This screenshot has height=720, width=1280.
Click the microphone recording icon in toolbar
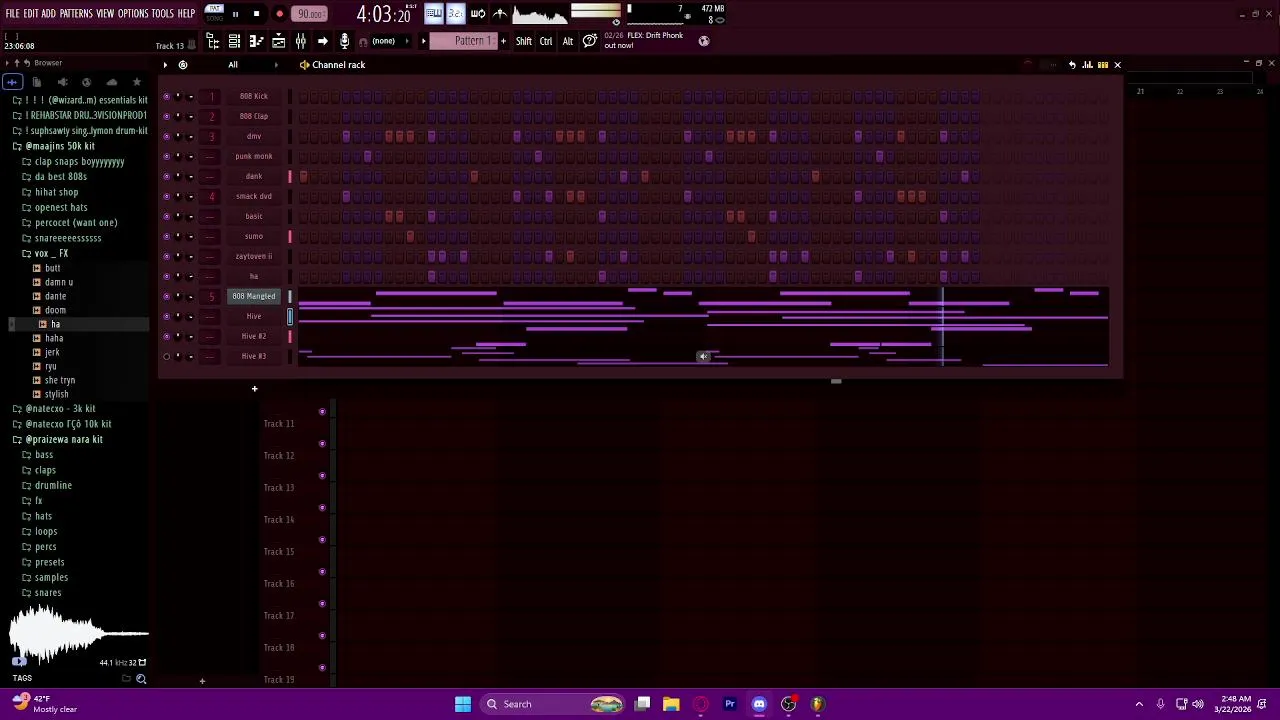[x=345, y=41]
